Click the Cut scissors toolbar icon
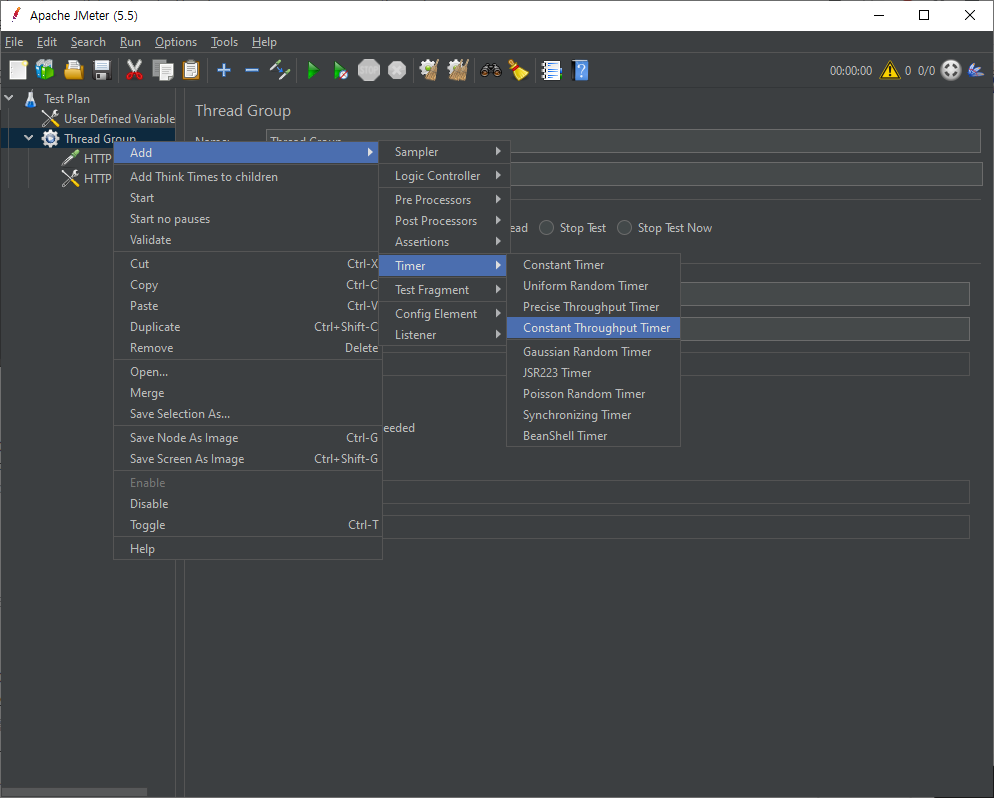 [x=134, y=70]
